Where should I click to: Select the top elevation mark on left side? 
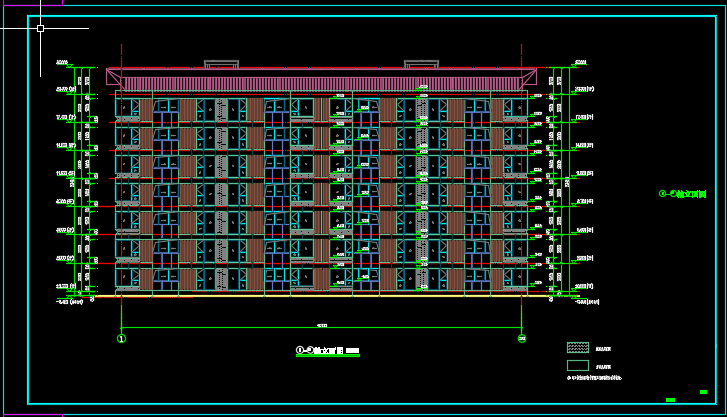coord(62,62)
